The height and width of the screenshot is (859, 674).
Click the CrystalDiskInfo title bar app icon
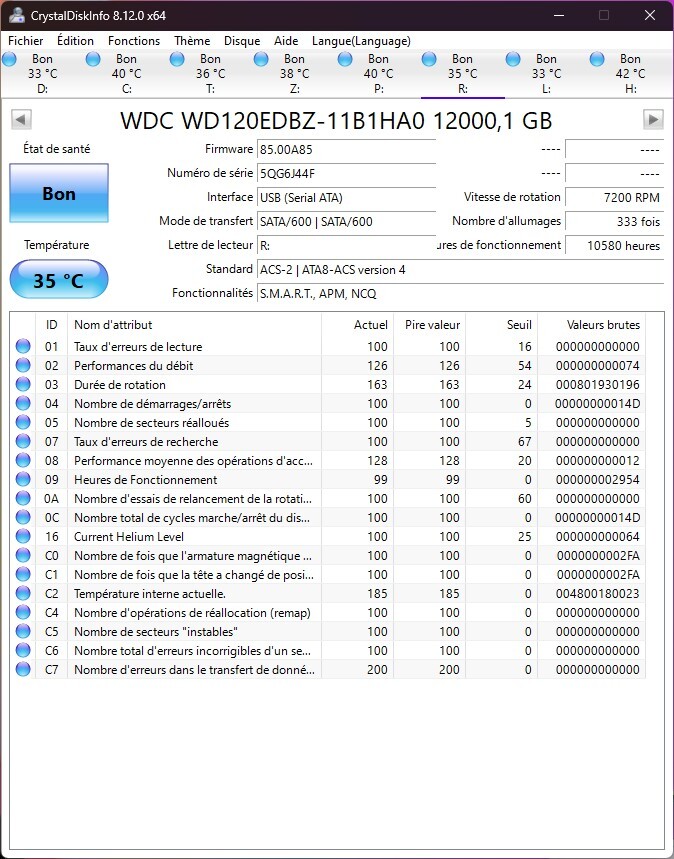[x=16, y=15]
